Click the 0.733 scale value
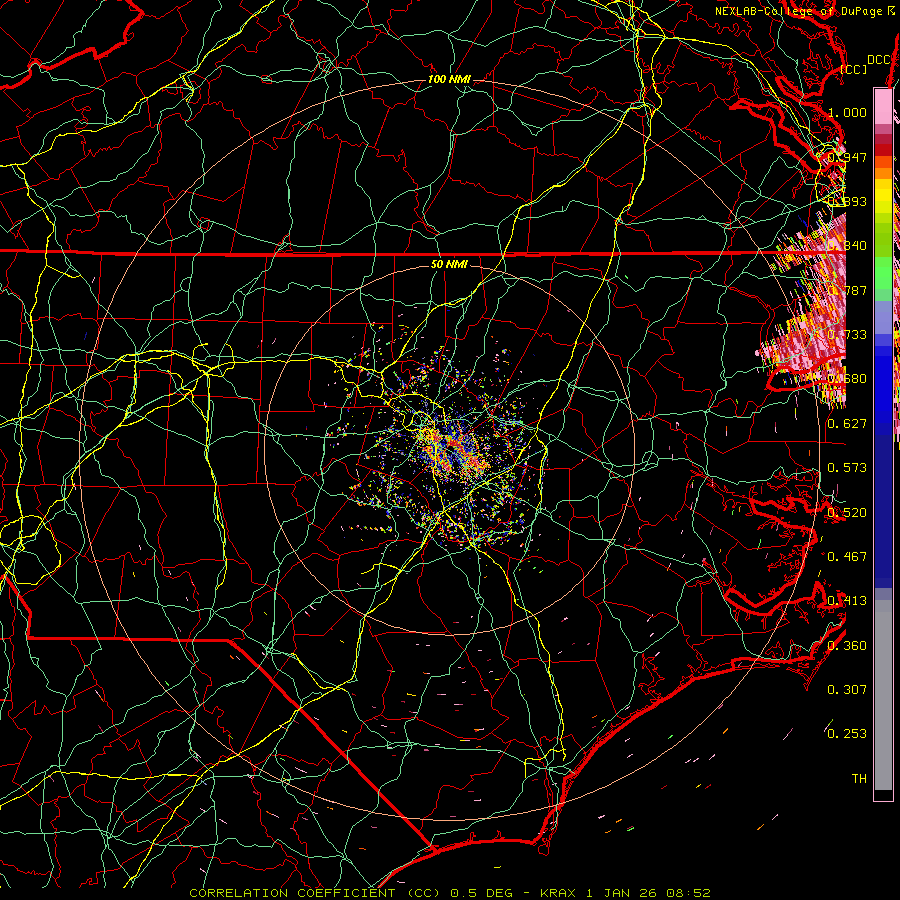 pyautogui.click(x=847, y=334)
